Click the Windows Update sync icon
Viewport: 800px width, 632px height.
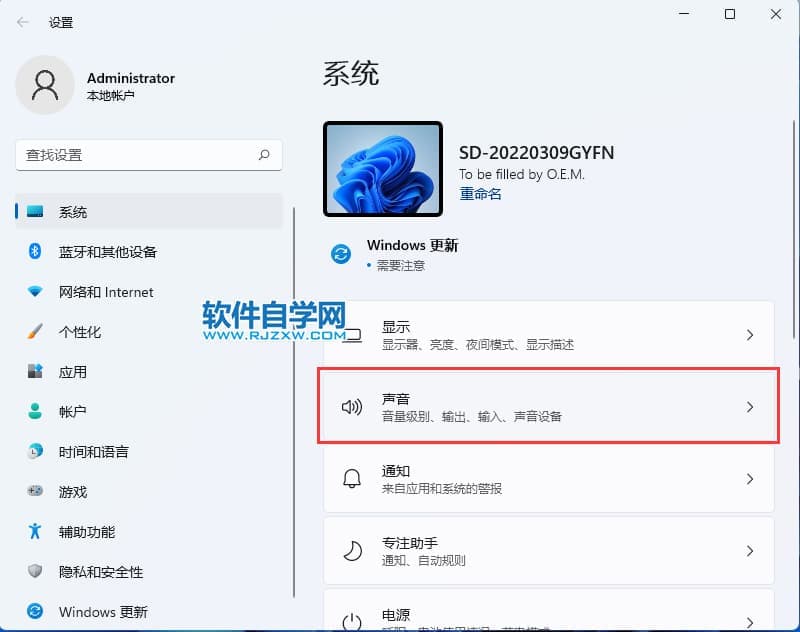coord(341,254)
